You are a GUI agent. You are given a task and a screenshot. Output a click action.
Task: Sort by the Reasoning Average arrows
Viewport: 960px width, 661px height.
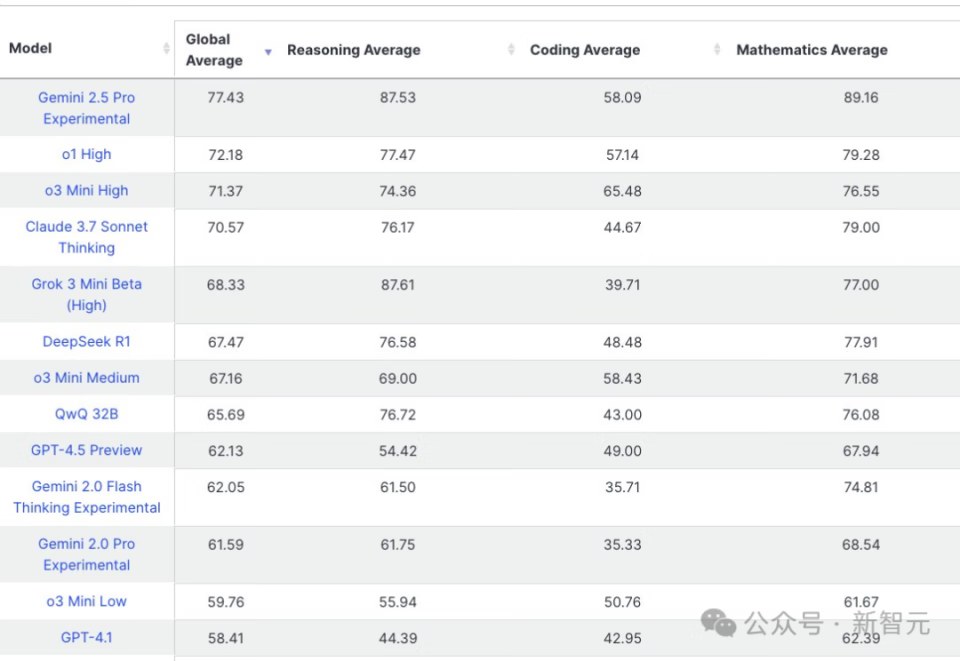point(511,50)
